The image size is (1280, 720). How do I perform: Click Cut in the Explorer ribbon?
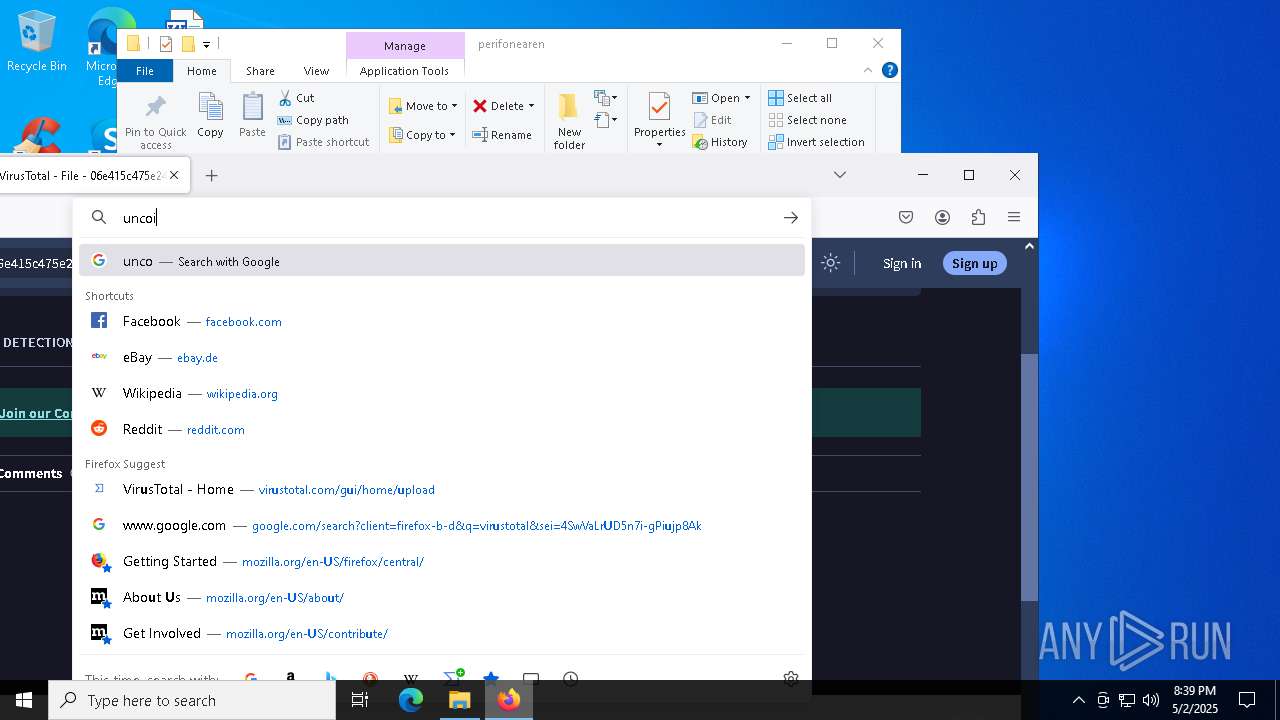[296, 98]
